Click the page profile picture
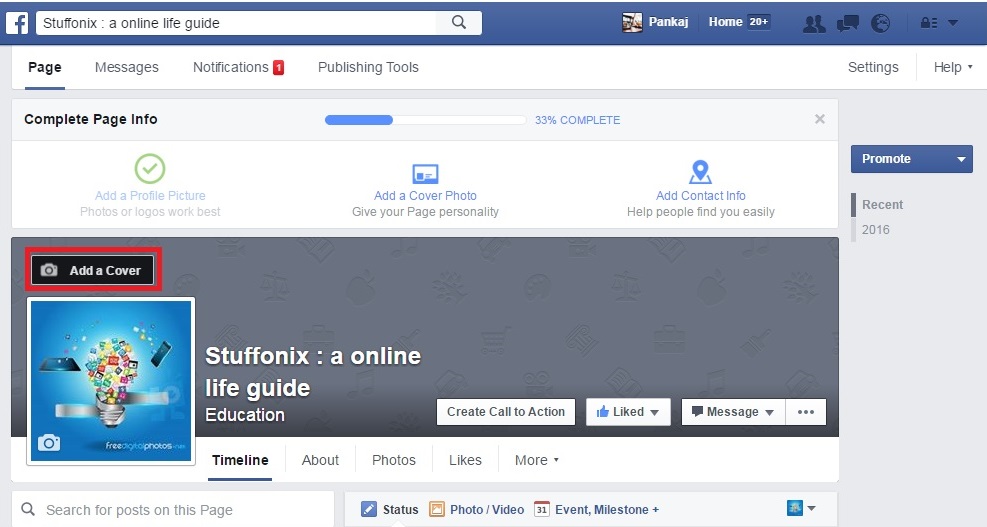This screenshot has width=987, height=527. (x=111, y=382)
